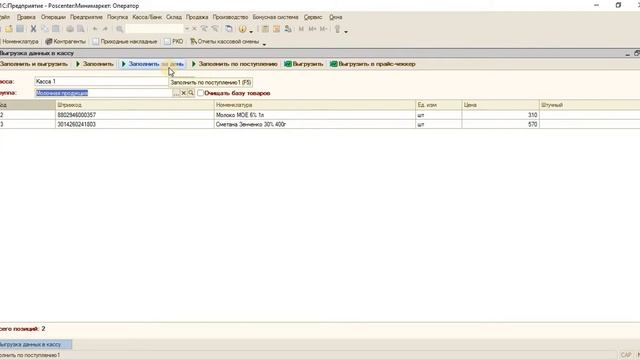640x360 pixels.
Task: Open the Производство menu
Action: (230, 17)
